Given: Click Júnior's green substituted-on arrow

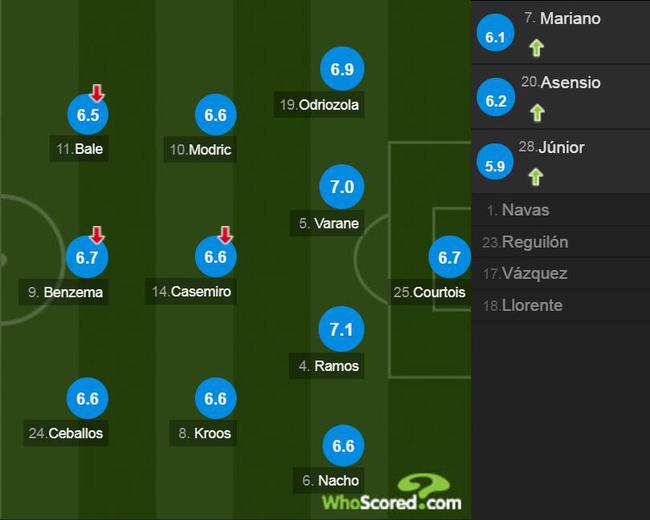Looking at the screenshot, I should tap(536, 177).
